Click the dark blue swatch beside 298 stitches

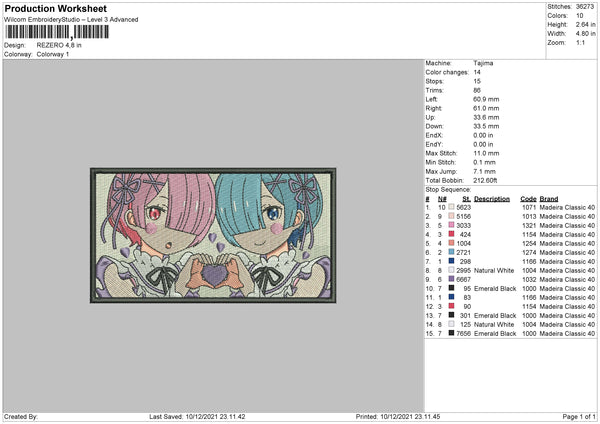(451, 261)
